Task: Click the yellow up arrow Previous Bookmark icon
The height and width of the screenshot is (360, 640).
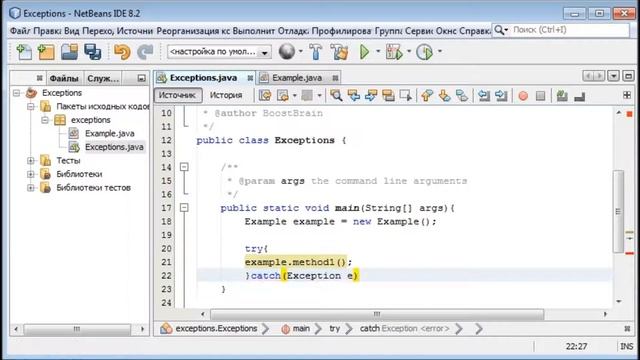Action: 427,96
